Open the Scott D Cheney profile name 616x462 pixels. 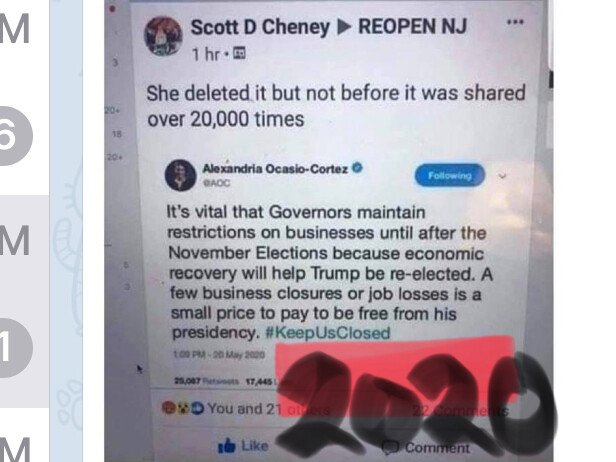click(260, 27)
